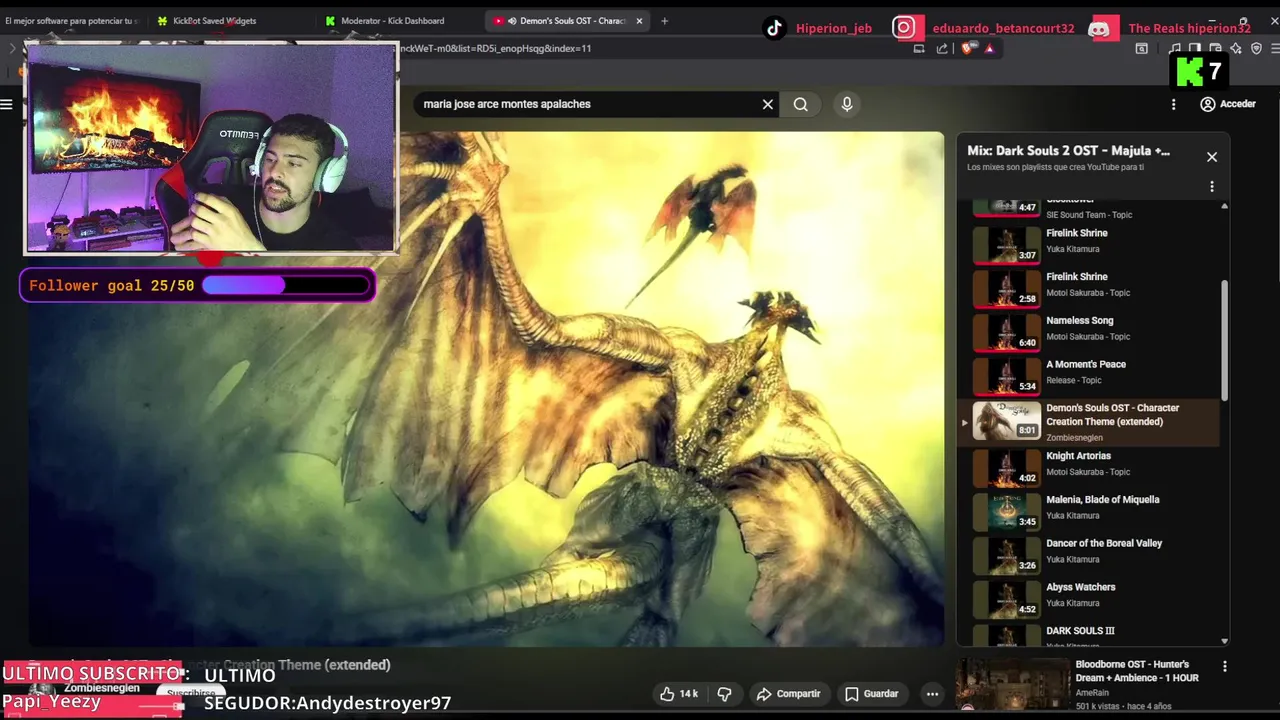Open the Bloodborne OST Hunter's Dream recommendation

pos(1136,671)
